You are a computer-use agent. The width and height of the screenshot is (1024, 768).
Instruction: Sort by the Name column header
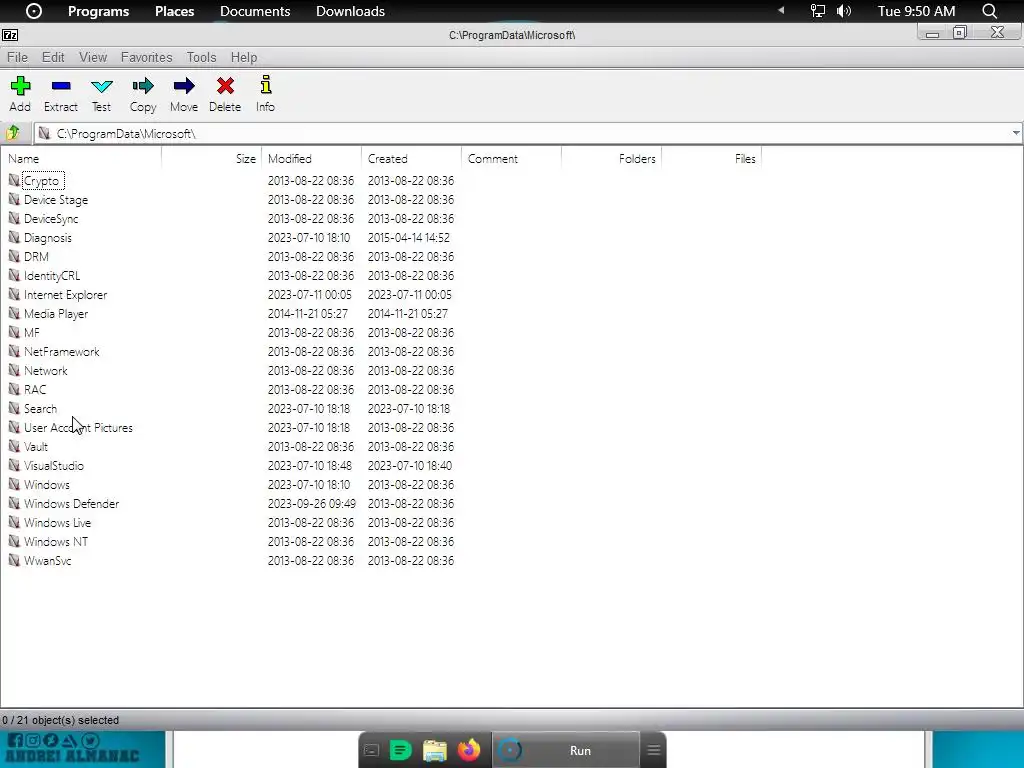click(x=81, y=159)
